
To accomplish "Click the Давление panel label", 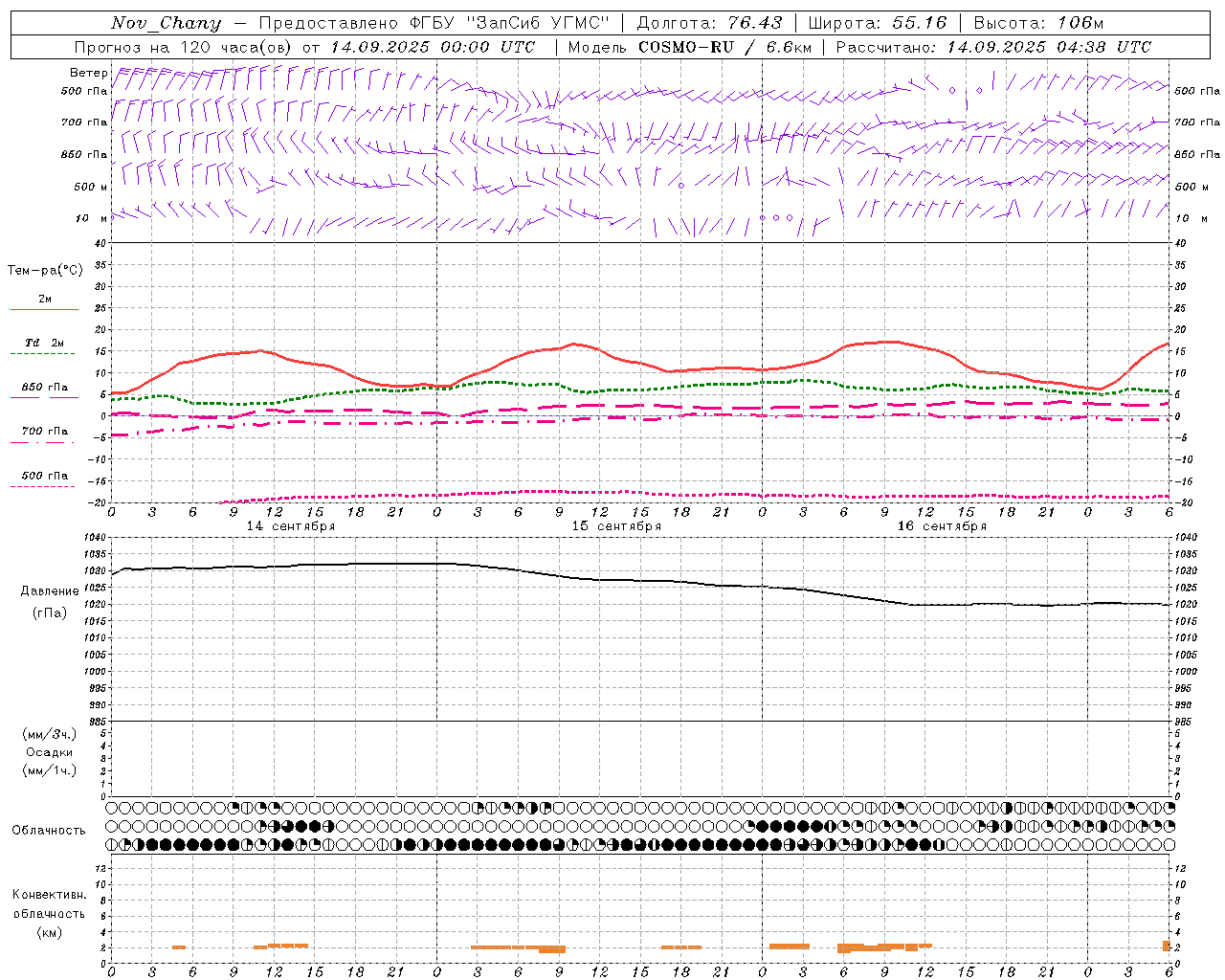I will [x=50, y=591].
